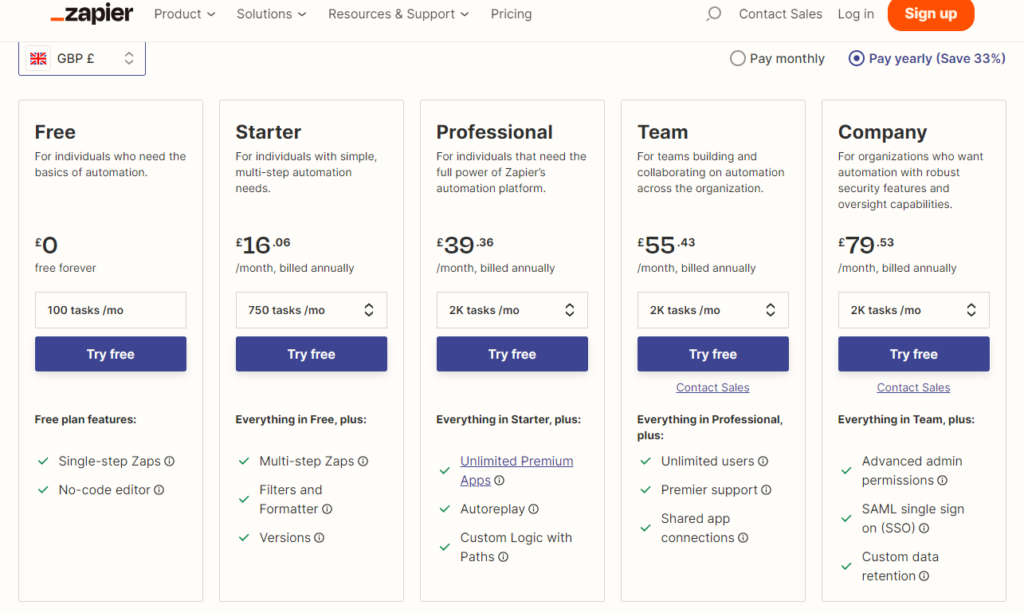The width and height of the screenshot is (1024, 613).
Task: Open Starter 750 tasks /mo dropdown
Action: tap(311, 310)
